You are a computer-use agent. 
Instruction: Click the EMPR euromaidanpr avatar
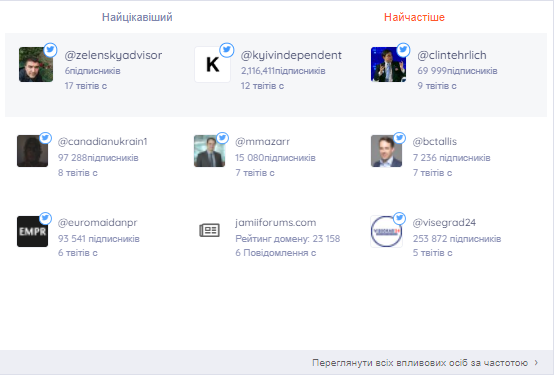[x=32, y=231]
